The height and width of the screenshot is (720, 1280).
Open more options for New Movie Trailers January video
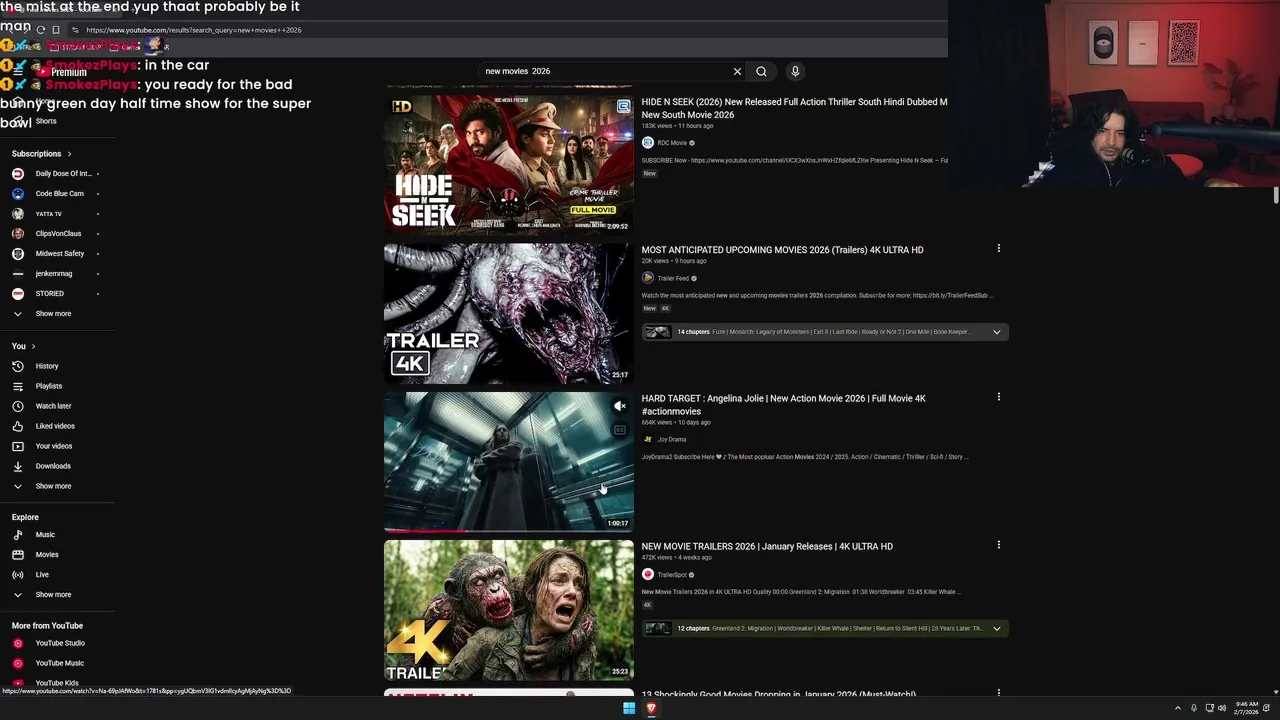tap(998, 545)
